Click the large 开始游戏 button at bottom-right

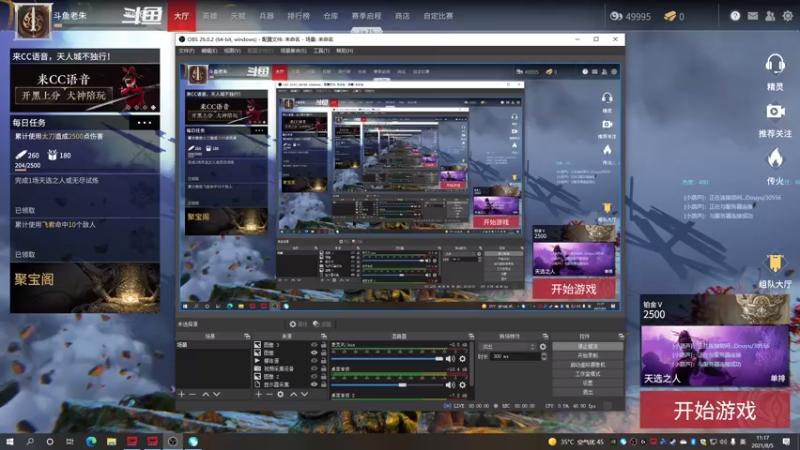click(714, 410)
